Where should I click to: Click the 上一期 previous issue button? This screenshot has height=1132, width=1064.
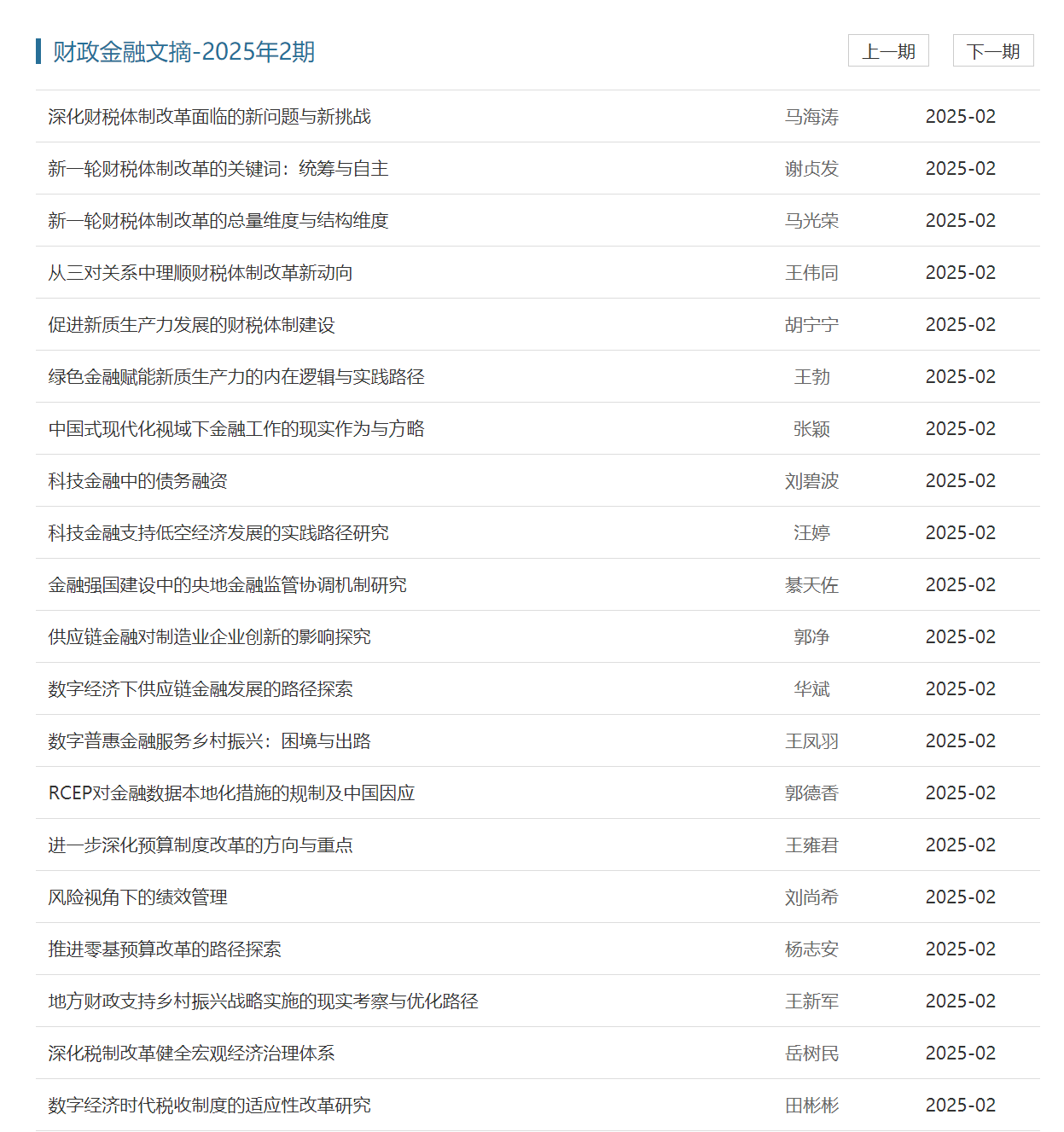(887, 51)
